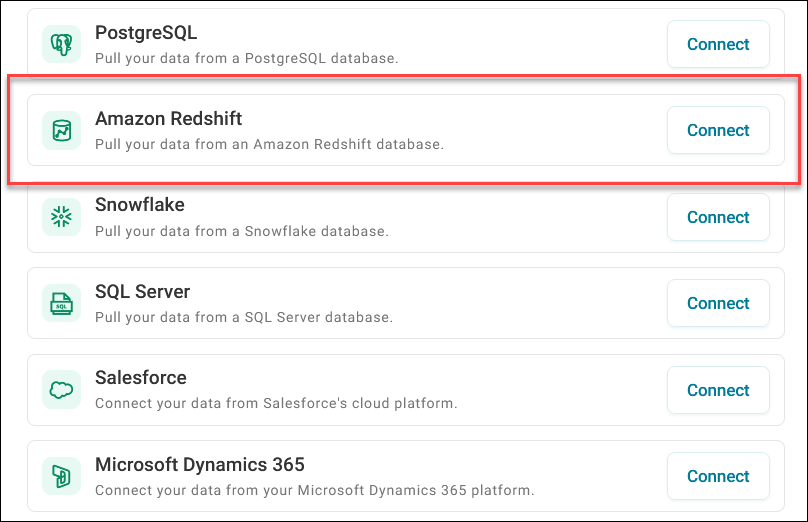Connect your Salesforce account
Viewport: 808px width, 522px height.
[717, 390]
